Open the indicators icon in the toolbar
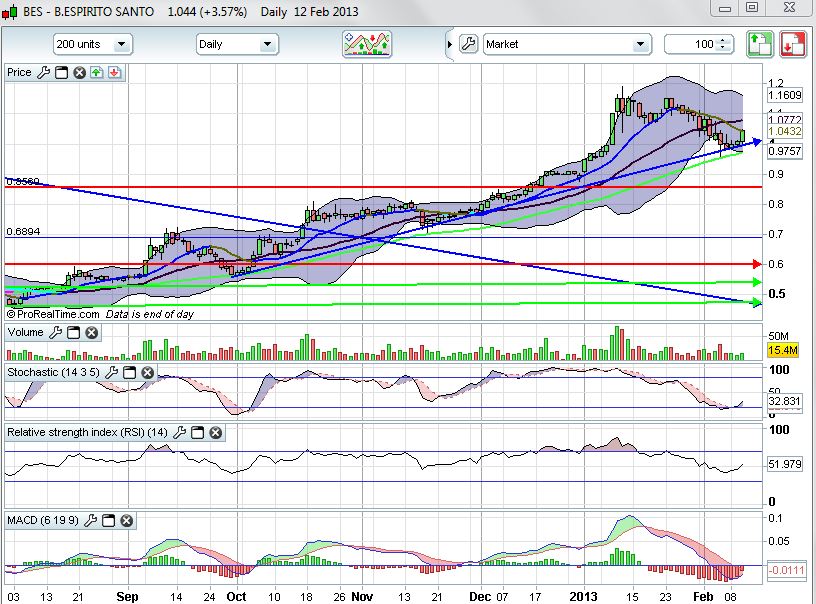 point(367,44)
